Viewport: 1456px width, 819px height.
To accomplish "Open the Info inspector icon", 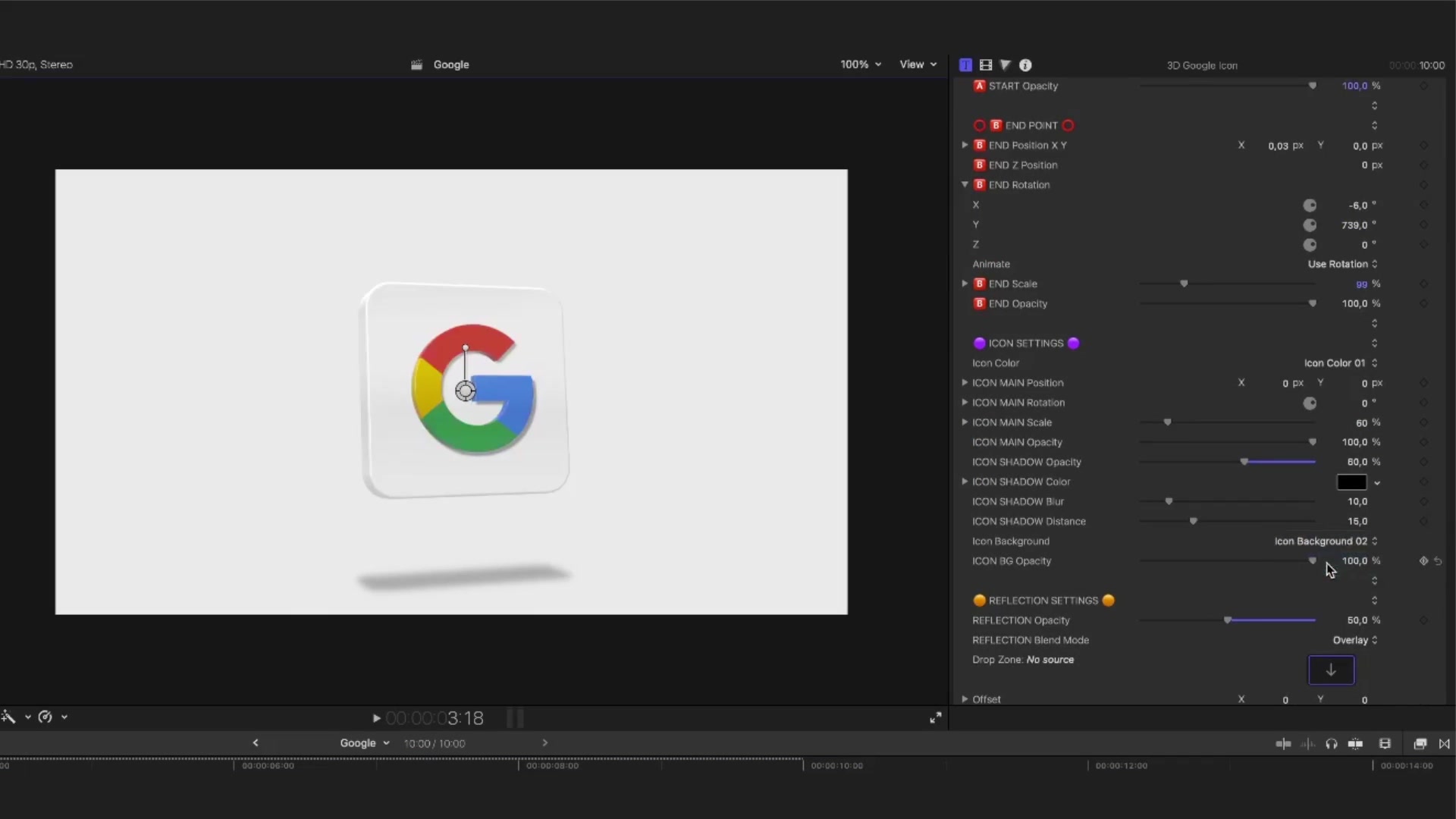I will [1025, 65].
